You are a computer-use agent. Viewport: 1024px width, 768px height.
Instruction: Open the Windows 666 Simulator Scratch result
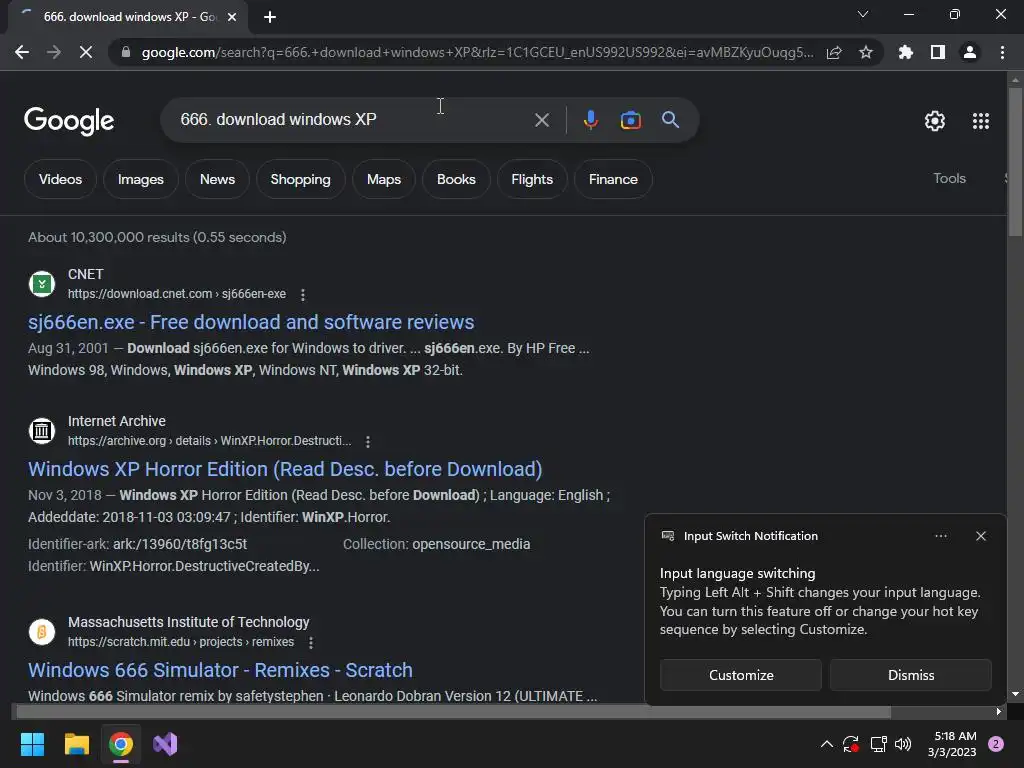220,670
